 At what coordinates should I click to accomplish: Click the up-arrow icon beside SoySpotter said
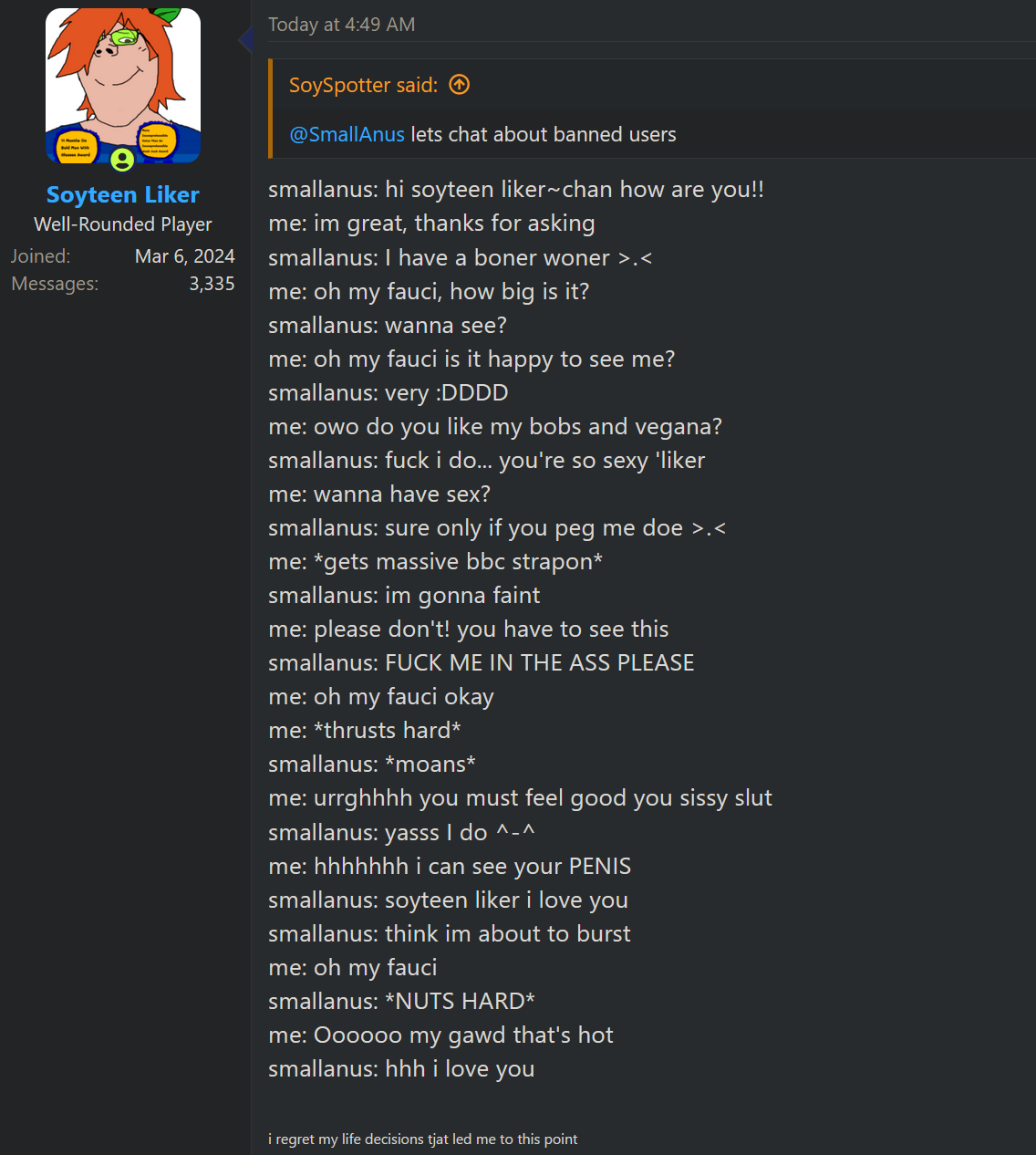tap(460, 85)
